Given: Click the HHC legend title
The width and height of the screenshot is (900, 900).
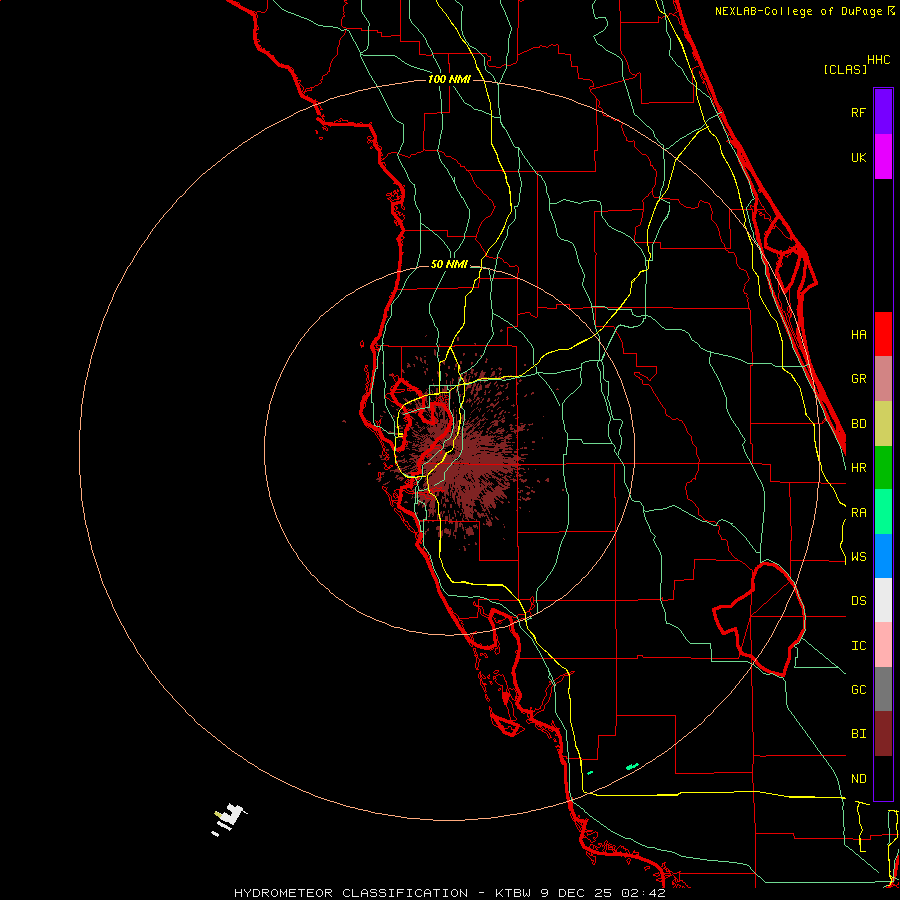Looking at the screenshot, I should point(879,60).
